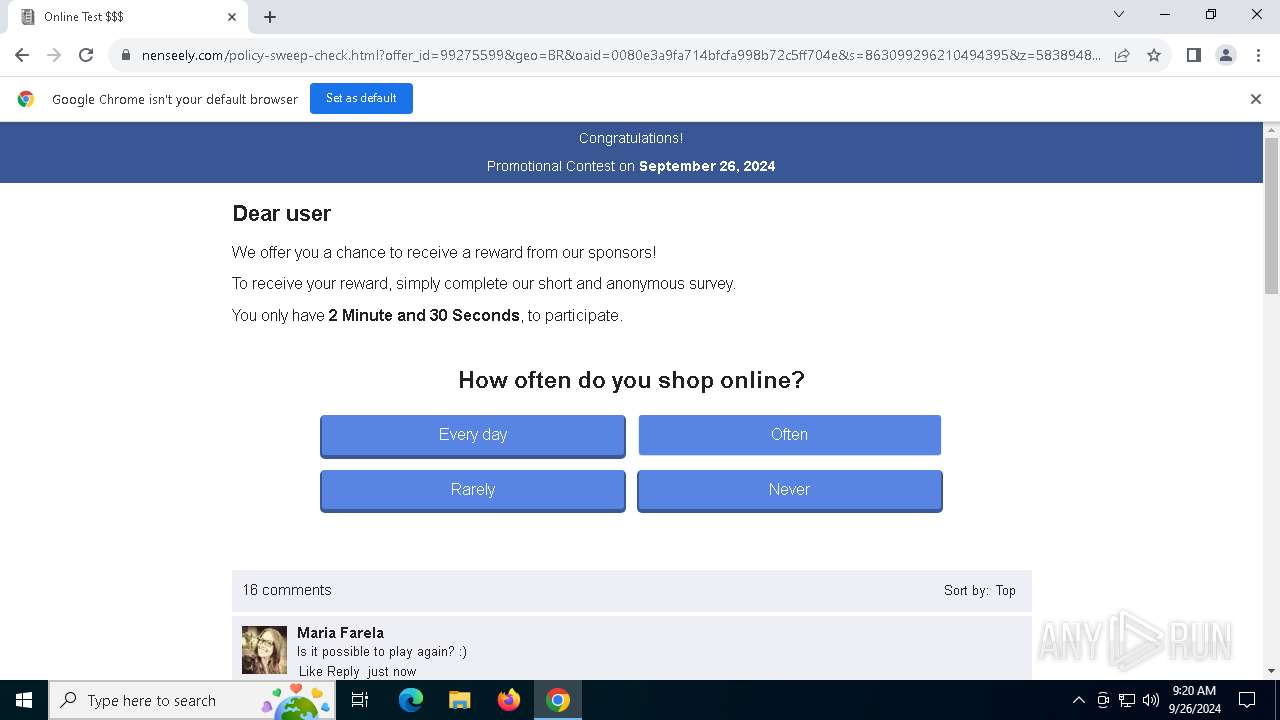Click the 'September 26, 2024' date text
Screen dimensions: 1280x720
pos(707,166)
